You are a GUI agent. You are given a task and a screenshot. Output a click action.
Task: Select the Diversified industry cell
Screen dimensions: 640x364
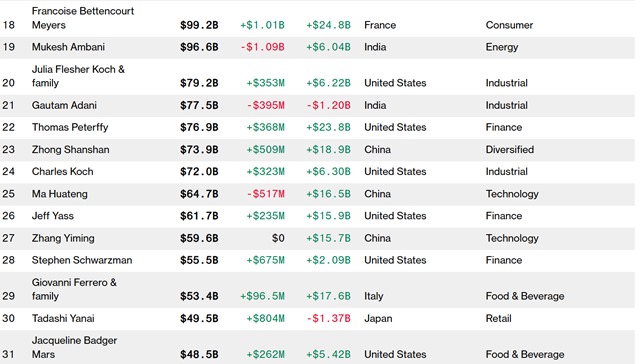[509, 149]
